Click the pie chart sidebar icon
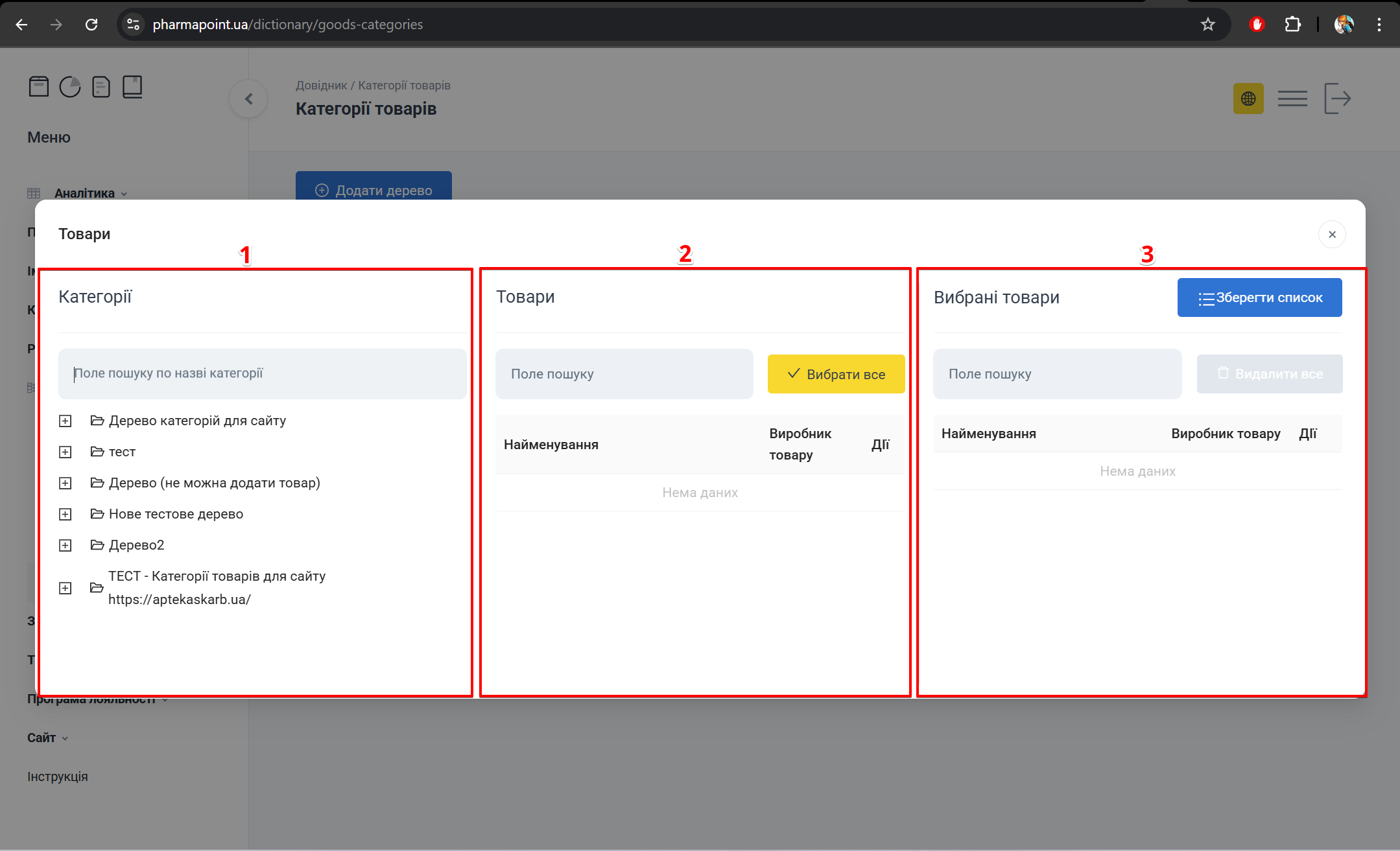 click(x=70, y=86)
